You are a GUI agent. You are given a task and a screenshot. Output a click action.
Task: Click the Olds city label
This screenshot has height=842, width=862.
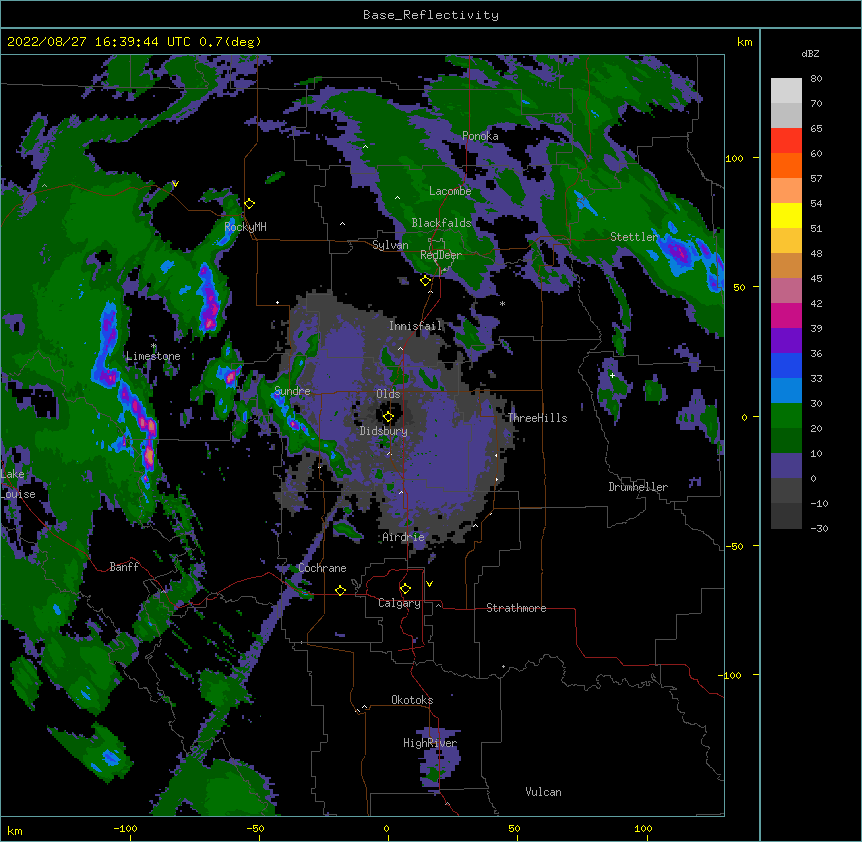pos(388,394)
